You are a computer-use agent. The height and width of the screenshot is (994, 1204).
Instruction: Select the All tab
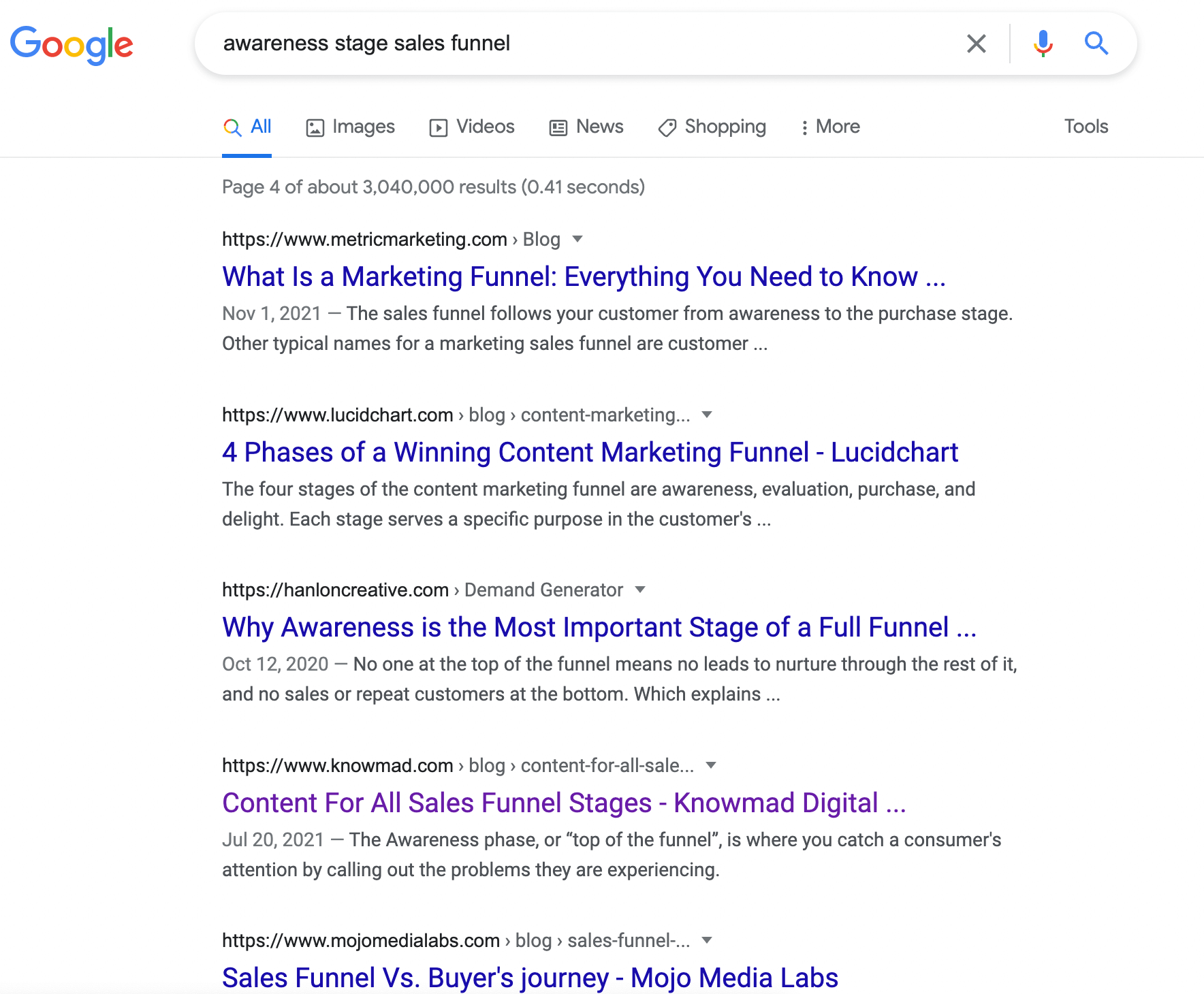click(247, 127)
